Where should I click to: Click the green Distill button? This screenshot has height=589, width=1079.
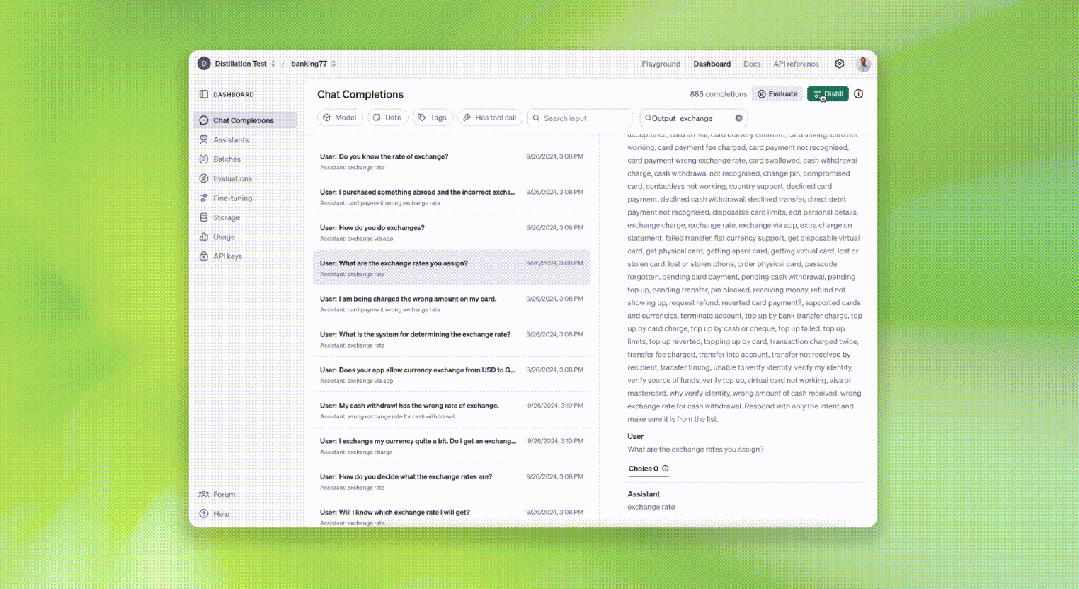tap(827, 94)
